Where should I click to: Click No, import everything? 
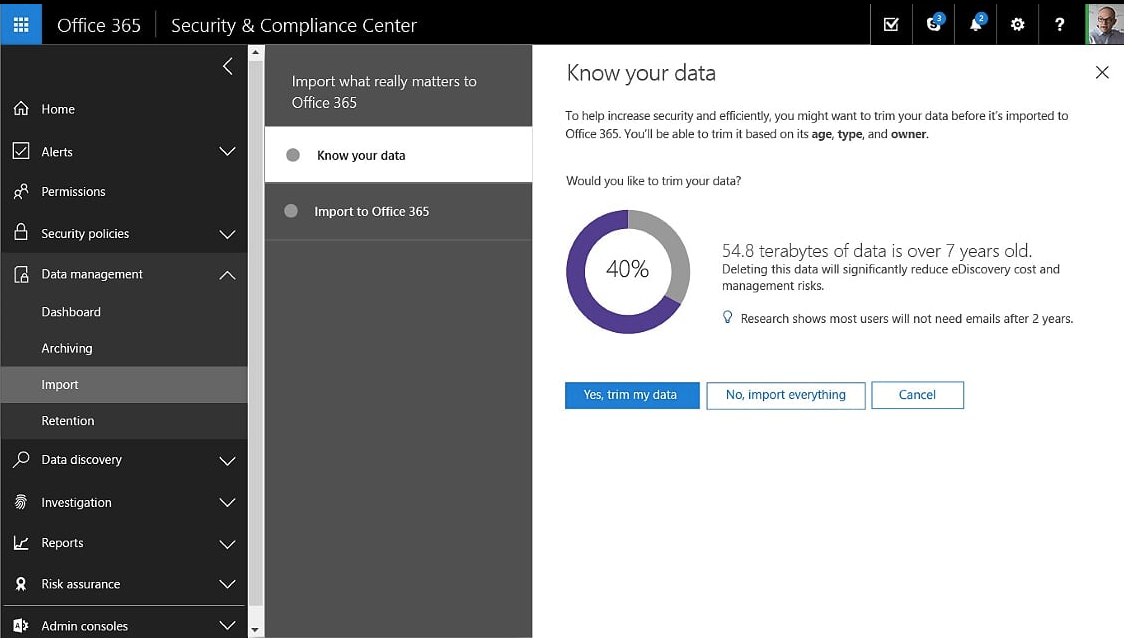785,395
